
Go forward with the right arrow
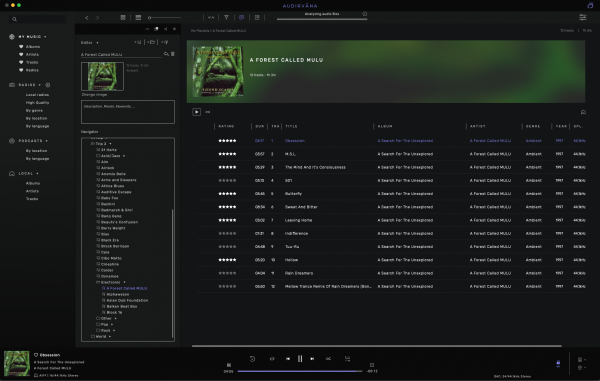[97, 18]
